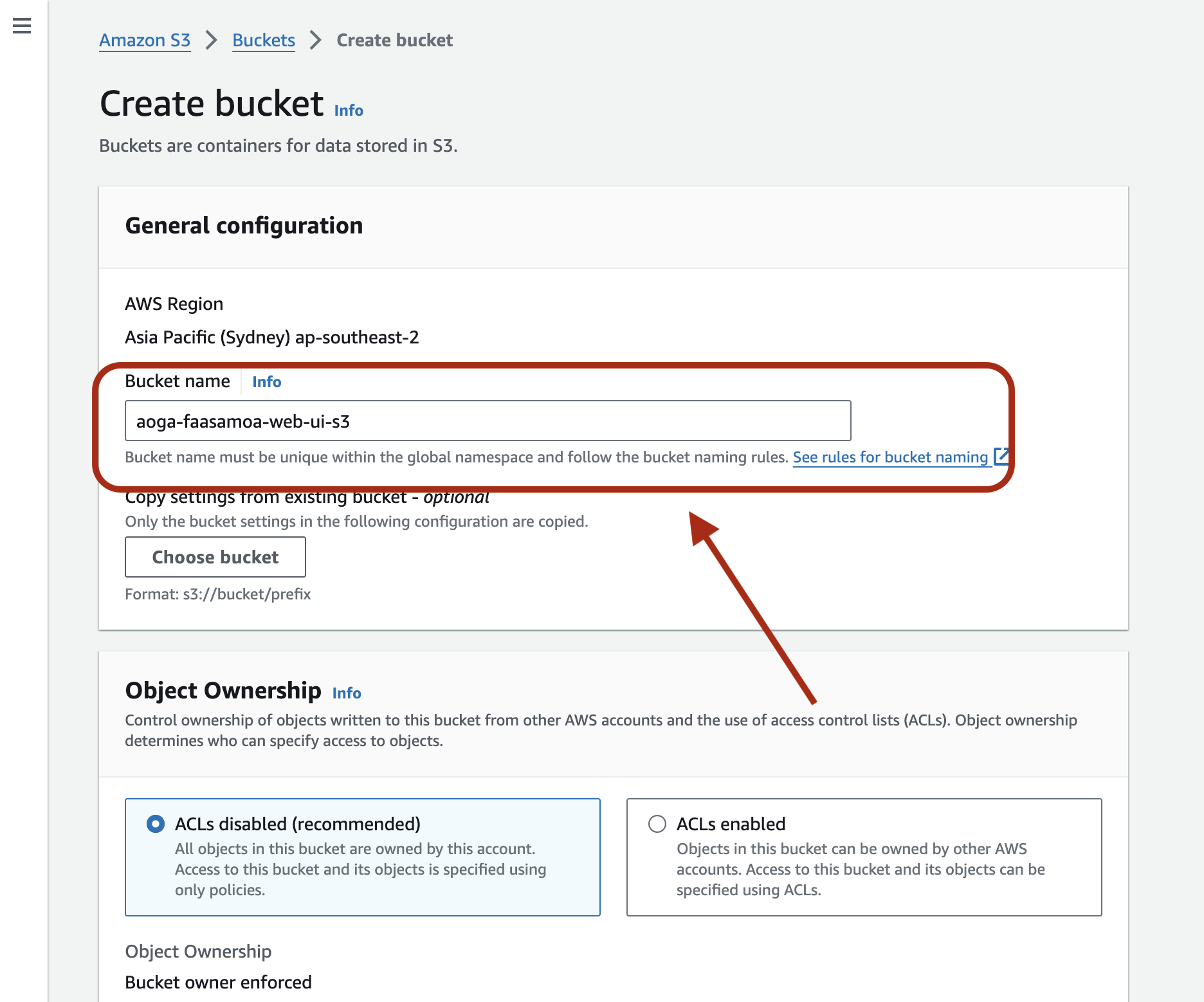1204x1002 pixels.
Task: Select the ACLs enabled radio button
Action: (x=657, y=824)
